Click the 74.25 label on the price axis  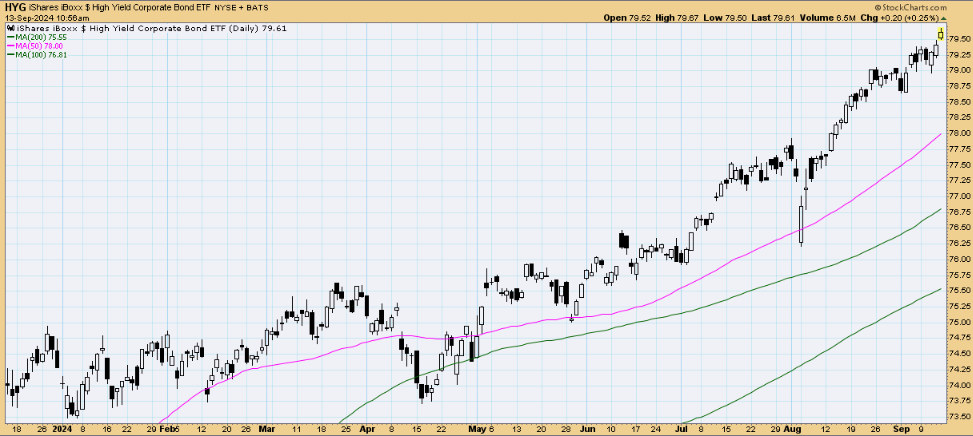coord(959,370)
